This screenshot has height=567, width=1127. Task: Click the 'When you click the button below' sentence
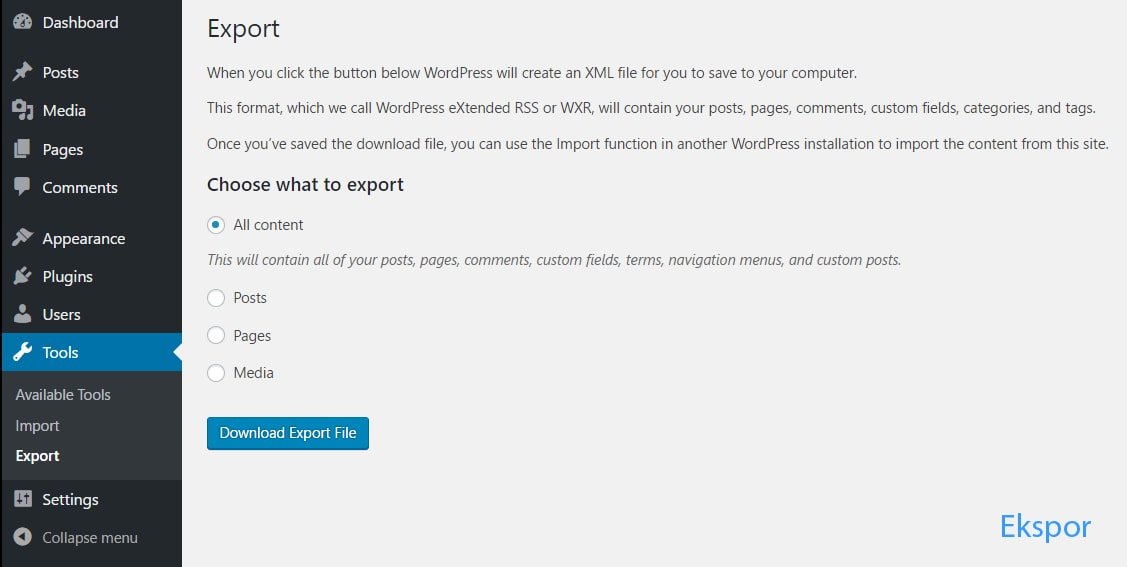click(533, 73)
